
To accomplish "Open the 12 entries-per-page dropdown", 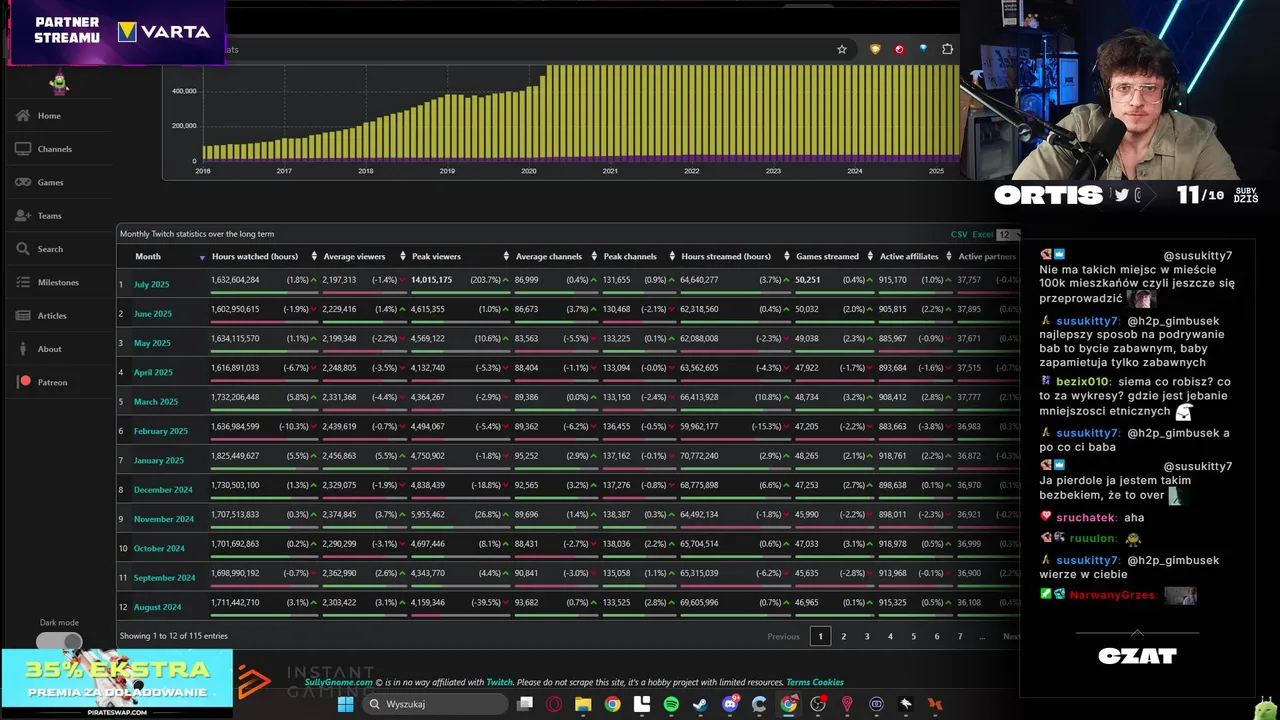I will [1007, 234].
